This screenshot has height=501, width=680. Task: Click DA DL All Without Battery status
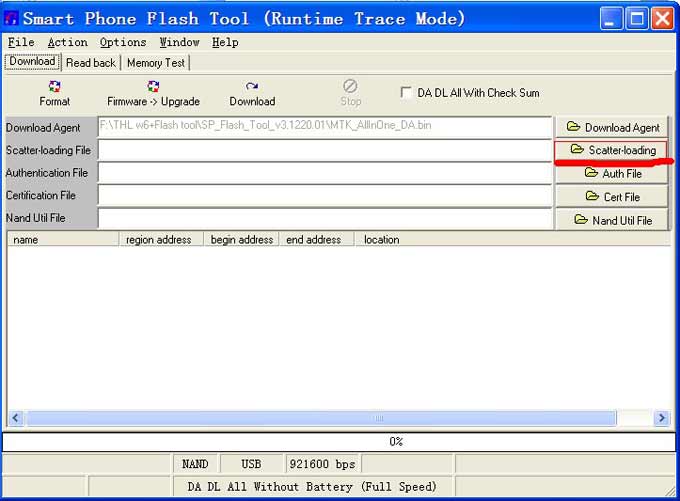point(312,487)
